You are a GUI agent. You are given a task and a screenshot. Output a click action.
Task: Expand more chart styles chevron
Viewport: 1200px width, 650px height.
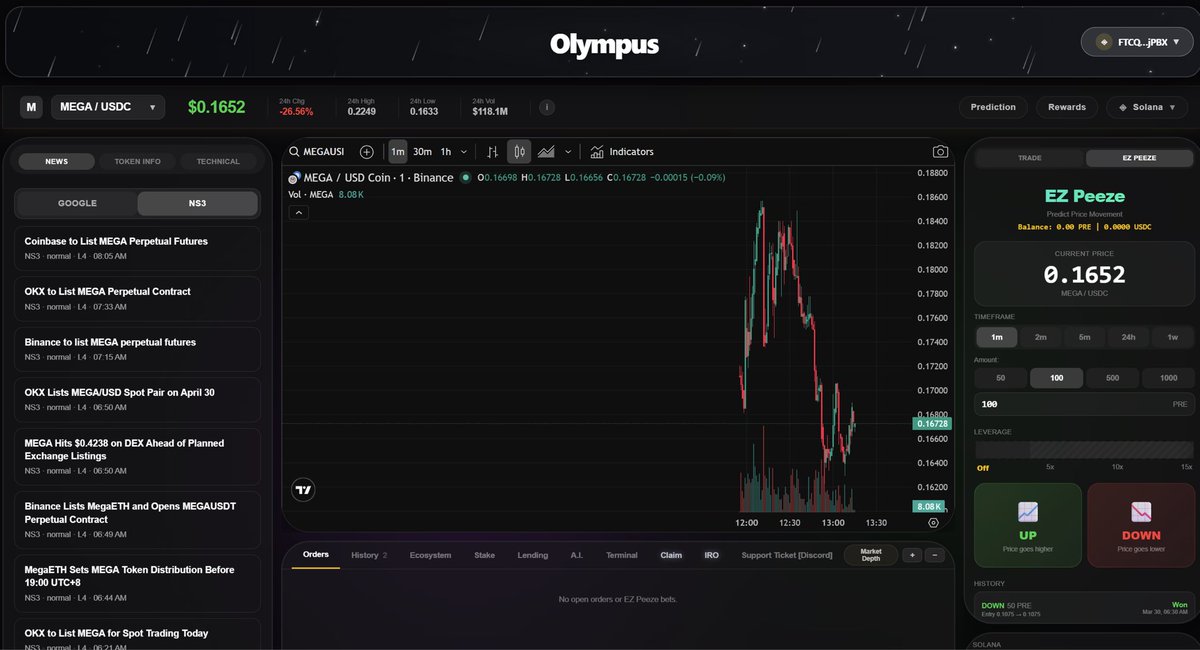coord(568,152)
